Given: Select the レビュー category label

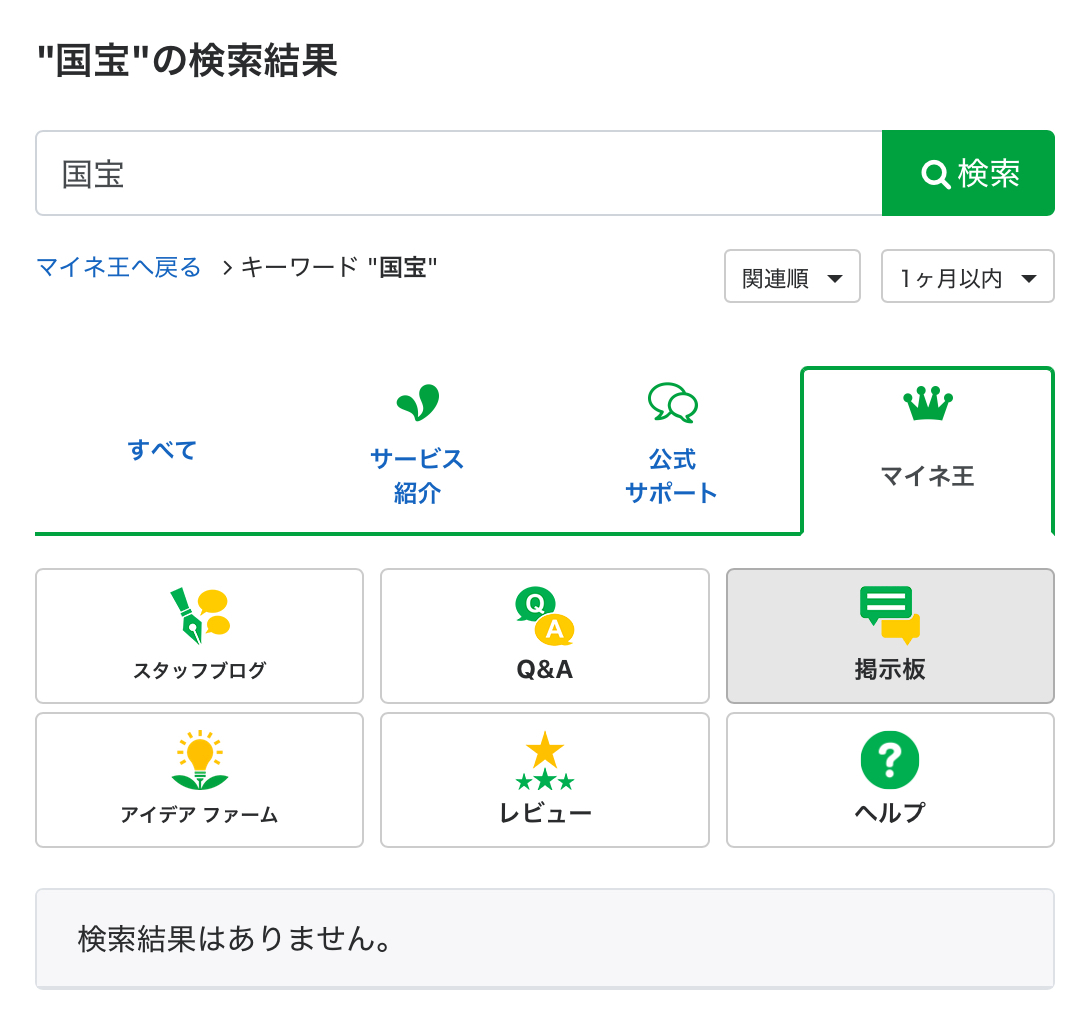Looking at the screenshot, I should (544, 813).
